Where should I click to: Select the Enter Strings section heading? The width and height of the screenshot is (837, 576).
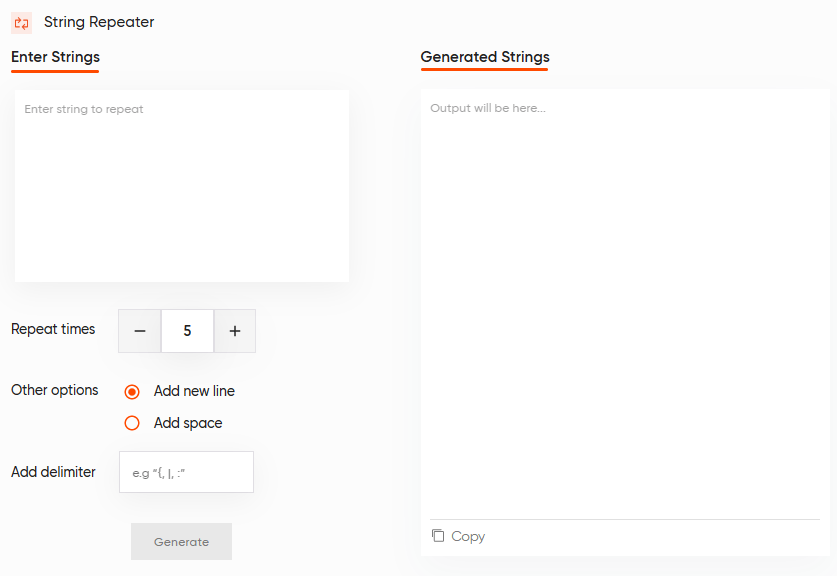pos(55,57)
